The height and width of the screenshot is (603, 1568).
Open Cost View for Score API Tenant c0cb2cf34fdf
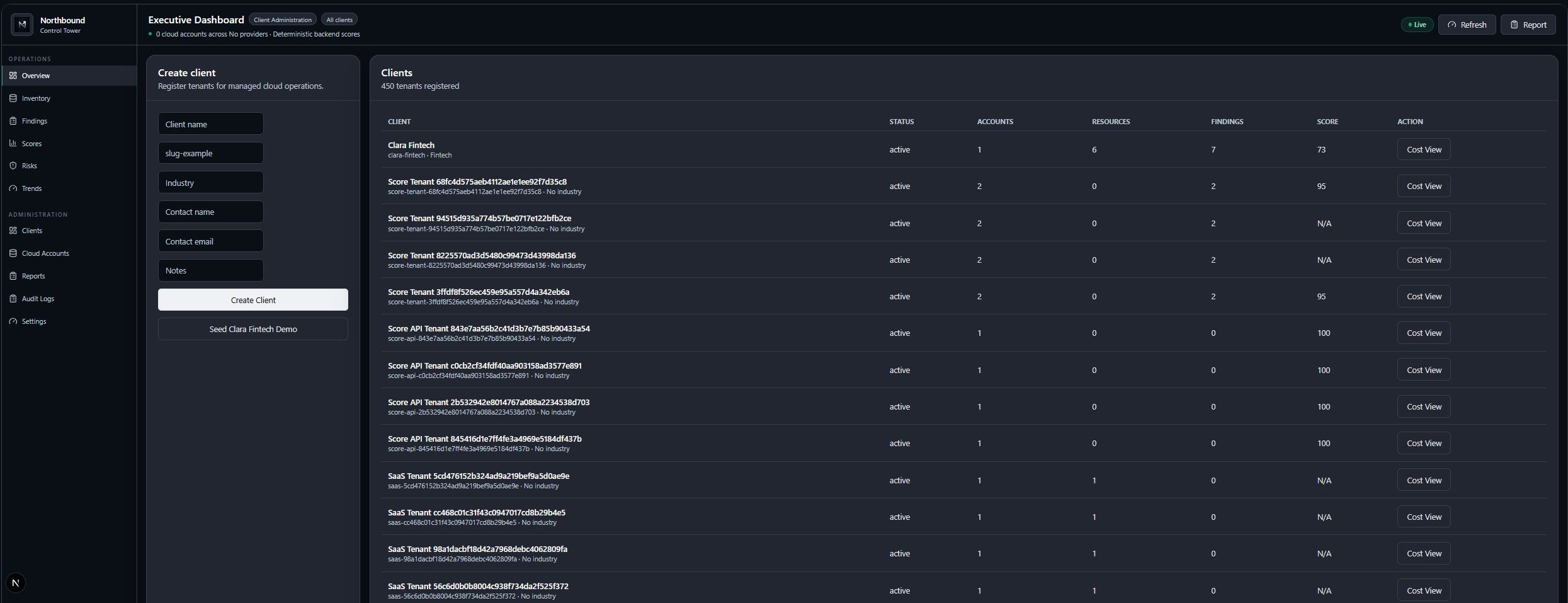(1423, 370)
